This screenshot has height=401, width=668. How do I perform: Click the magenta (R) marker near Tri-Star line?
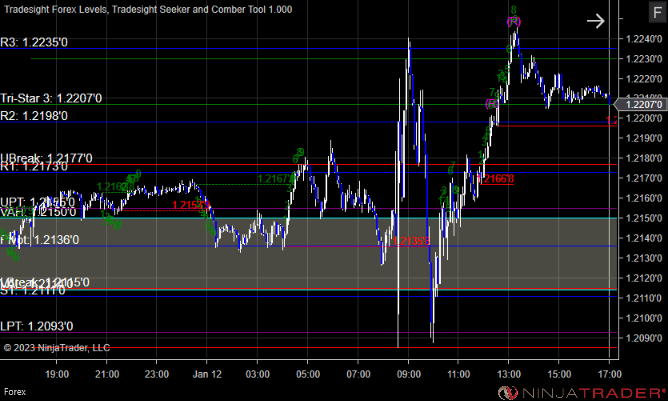[492, 104]
